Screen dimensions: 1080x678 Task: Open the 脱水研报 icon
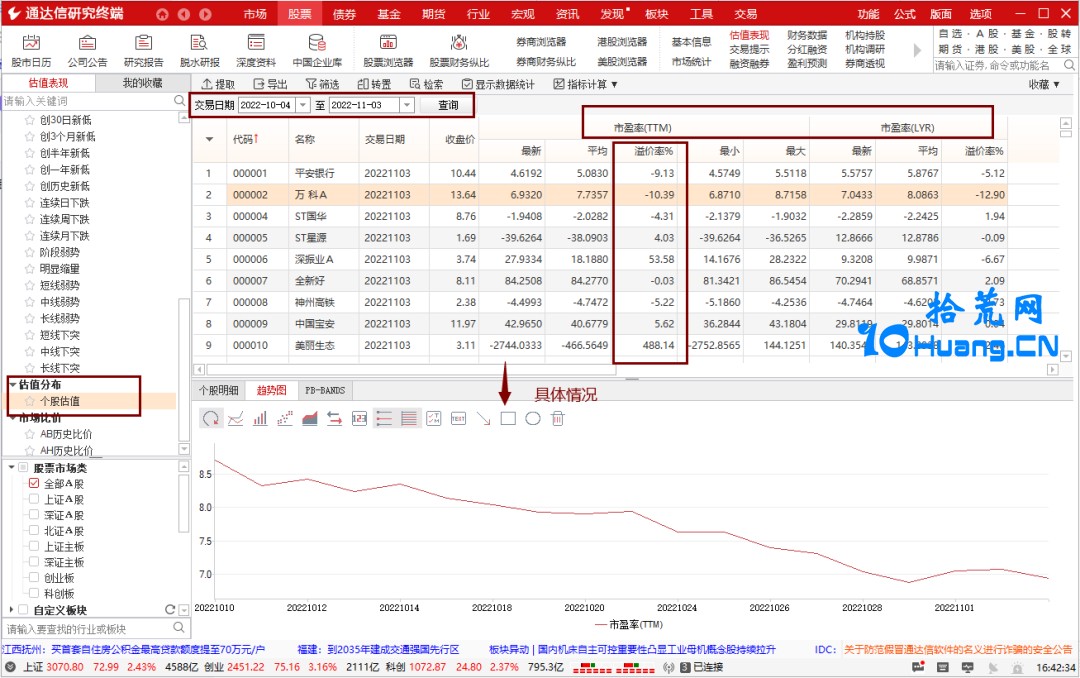click(x=200, y=43)
